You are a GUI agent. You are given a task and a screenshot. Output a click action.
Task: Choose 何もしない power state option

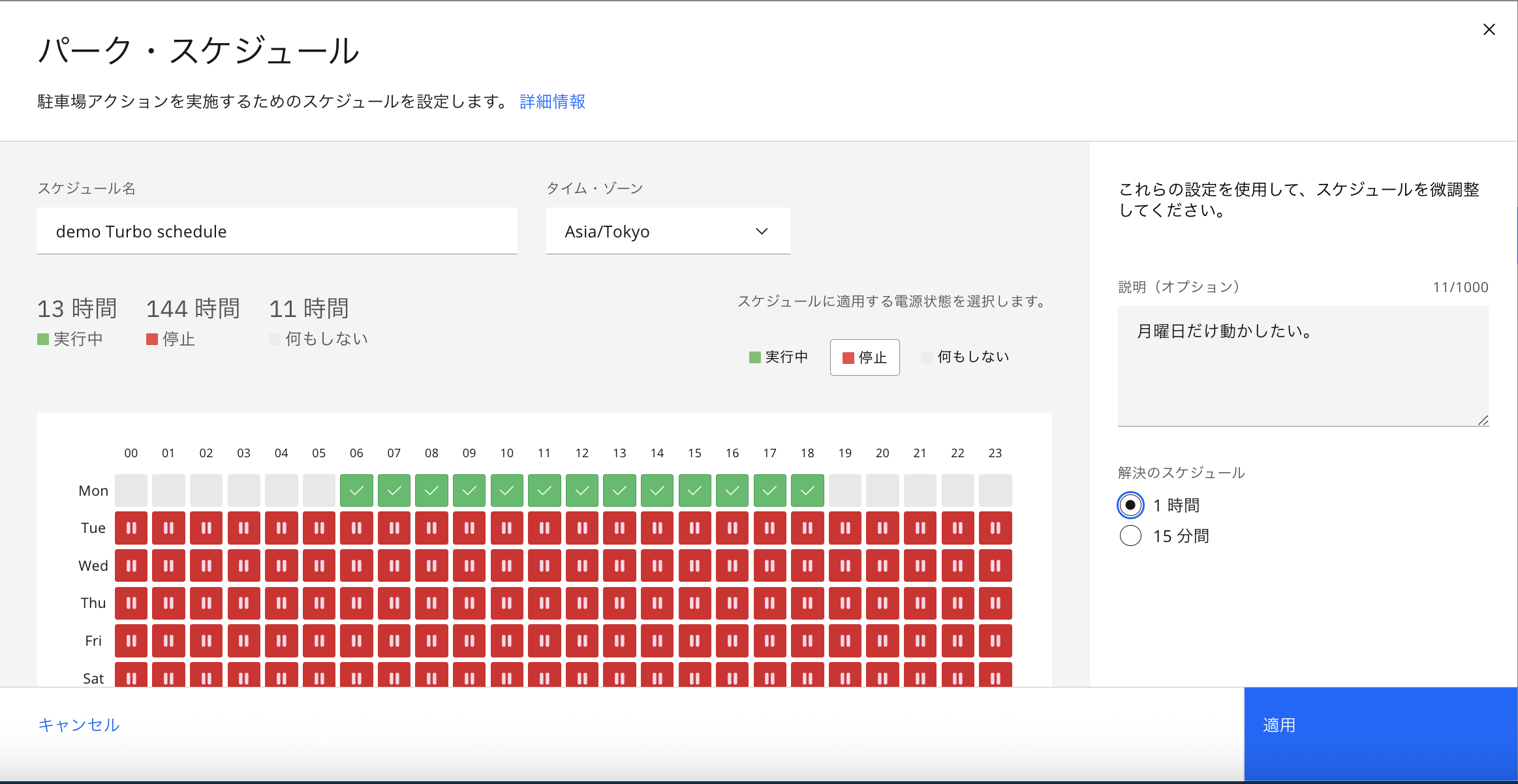tap(966, 357)
